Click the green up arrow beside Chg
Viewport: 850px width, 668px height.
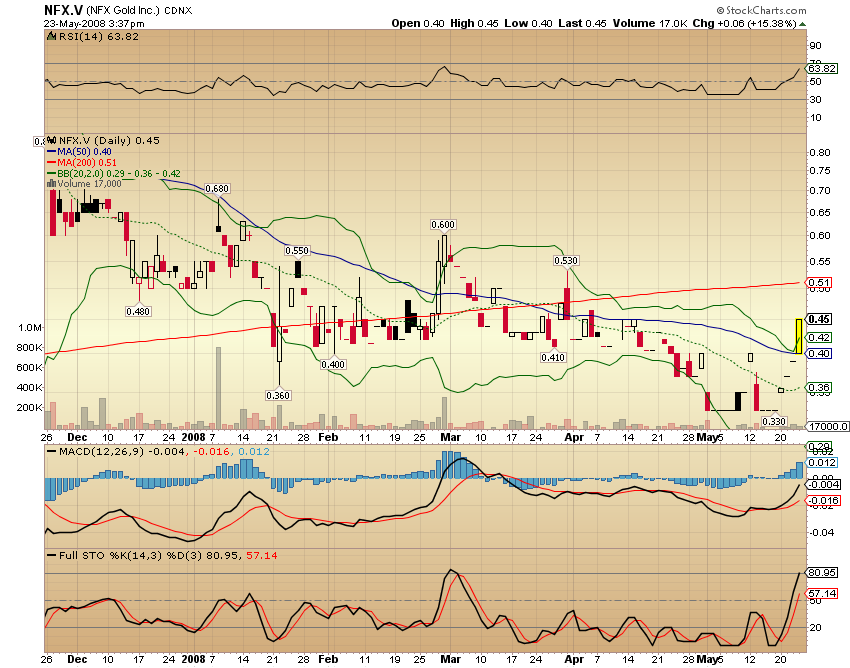pos(802,24)
